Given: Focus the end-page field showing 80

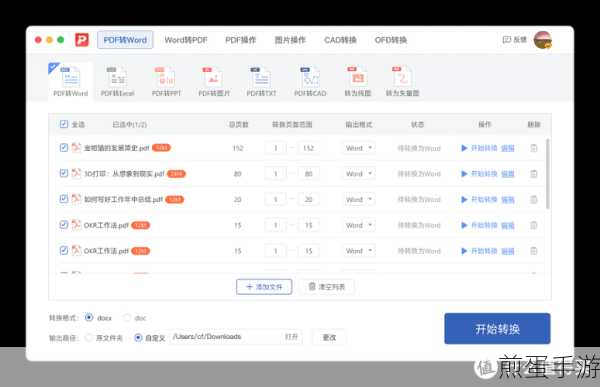Looking at the screenshot, I should 308,174.
